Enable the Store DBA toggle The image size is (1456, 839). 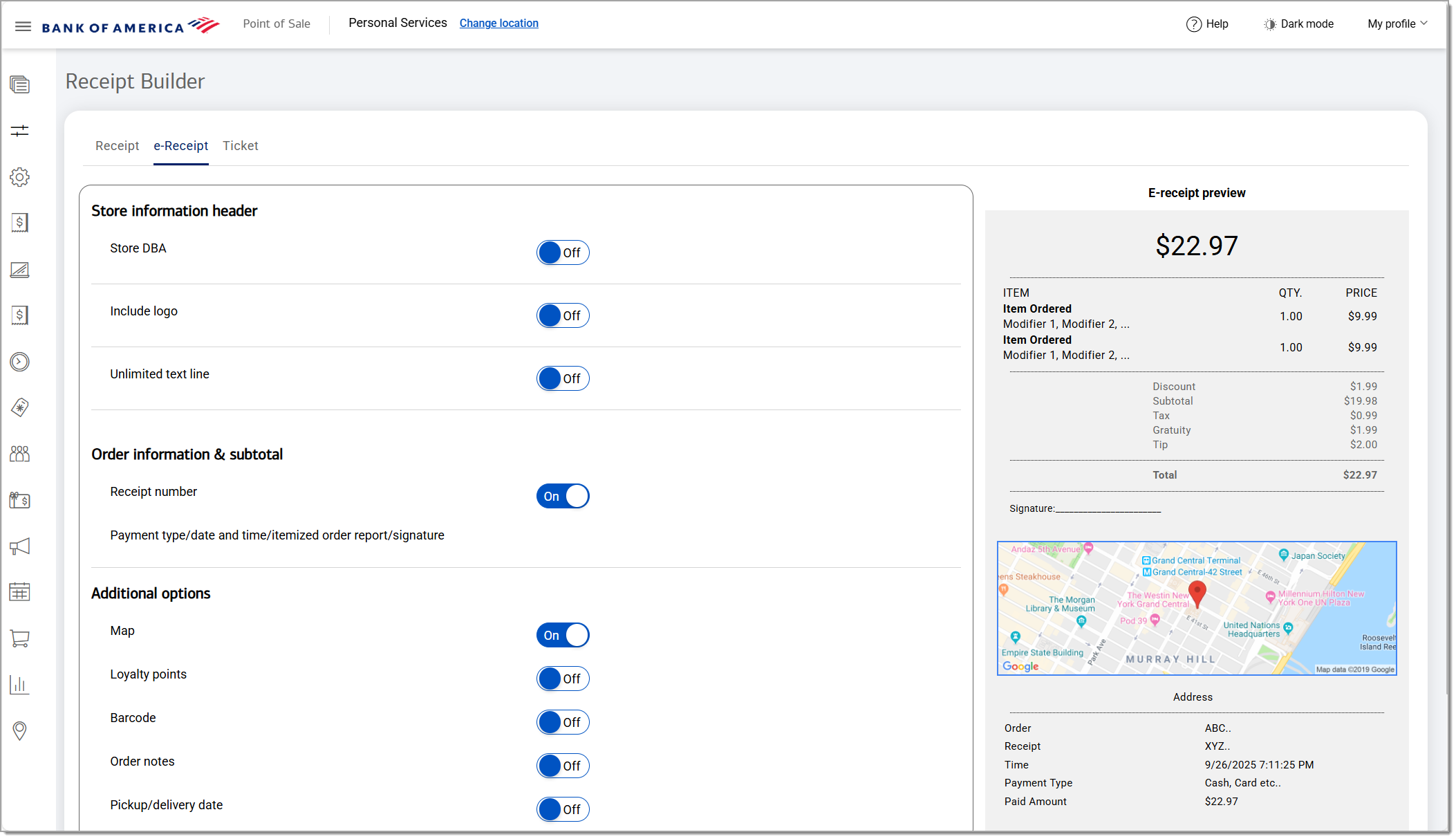click(x=563, y=253)
